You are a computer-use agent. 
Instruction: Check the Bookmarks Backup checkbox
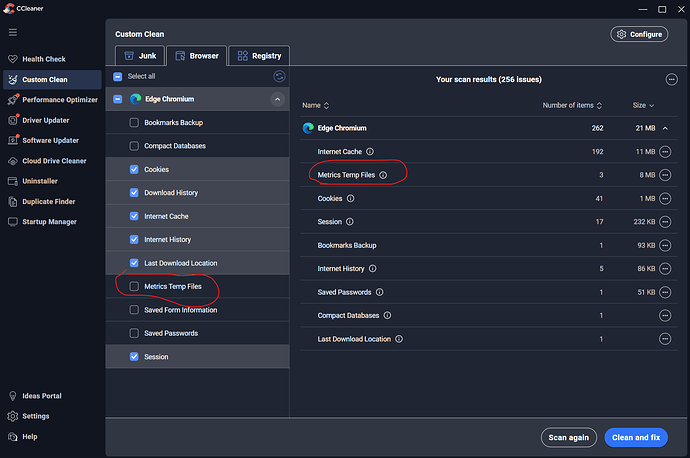[134, 123]
